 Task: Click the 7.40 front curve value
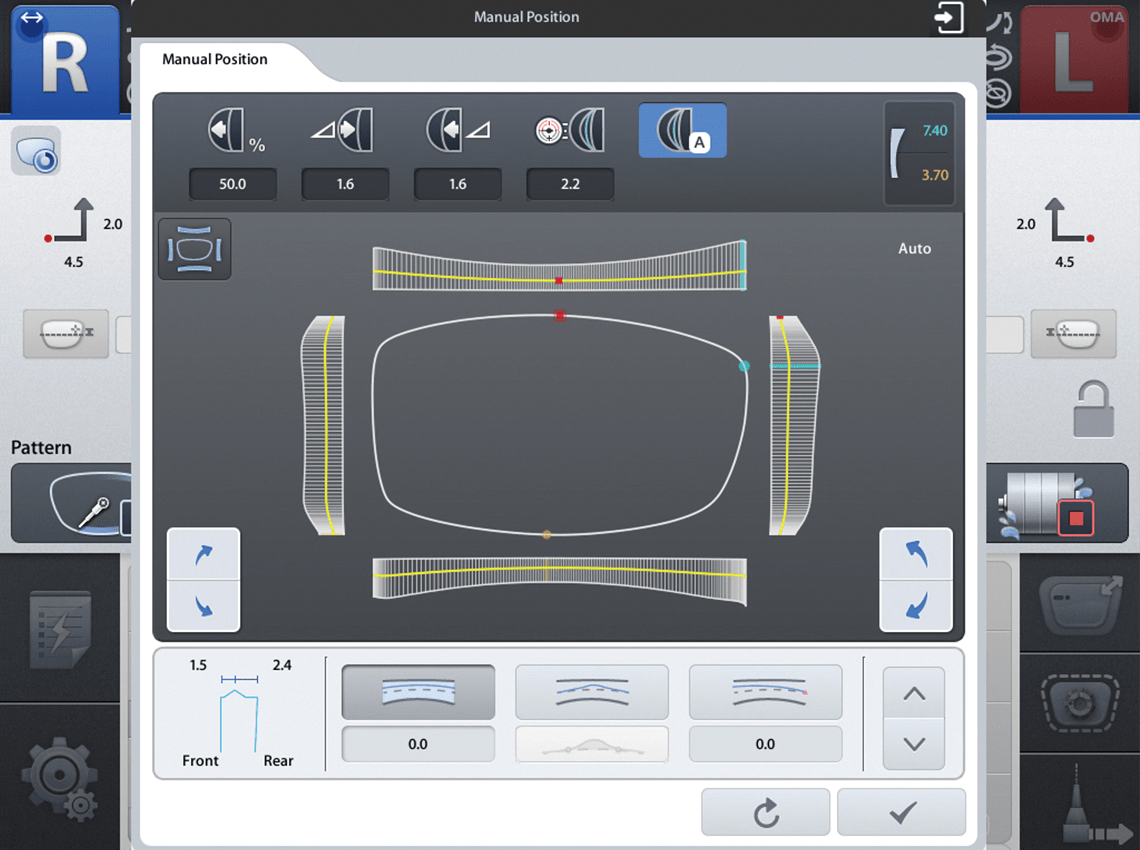pyautogui.click(x=934, y=131)
